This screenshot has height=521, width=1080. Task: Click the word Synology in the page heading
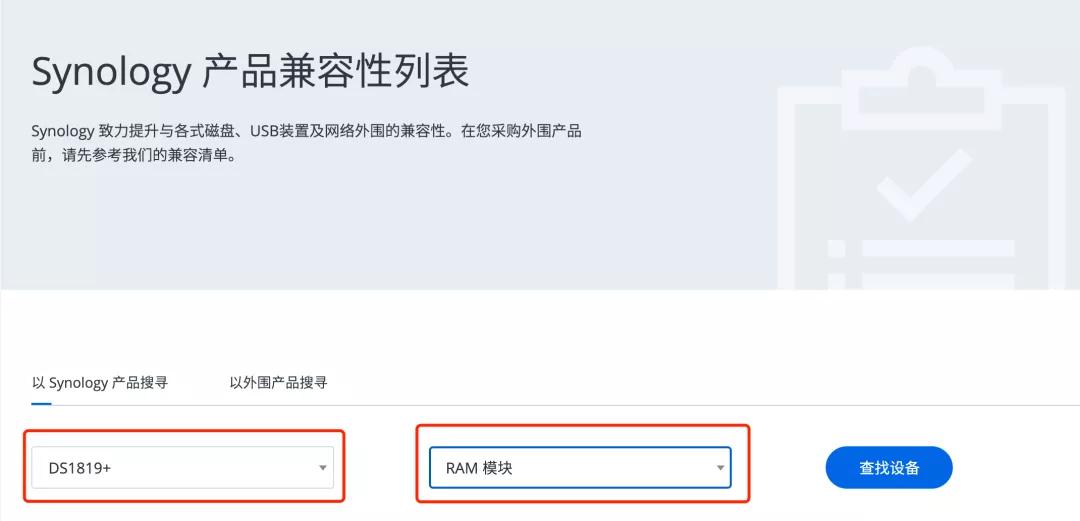110,74
